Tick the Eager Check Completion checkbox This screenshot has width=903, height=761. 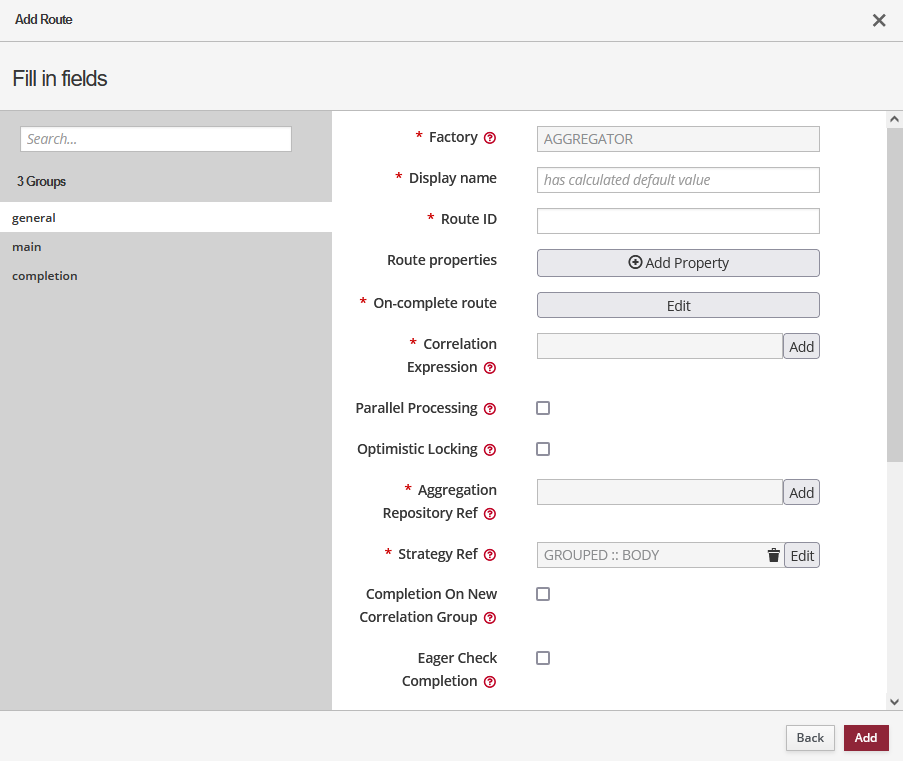point(543,658)
